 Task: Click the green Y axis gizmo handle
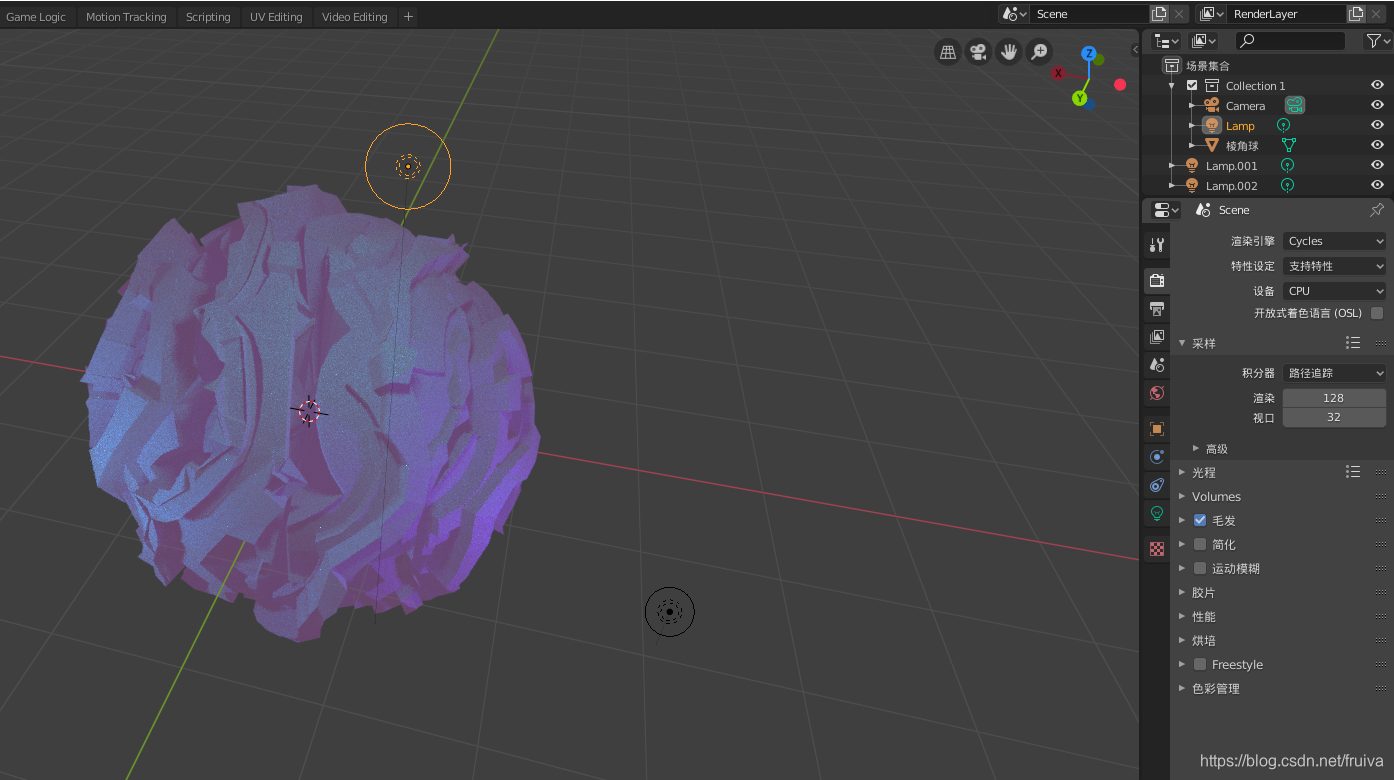1080,98
